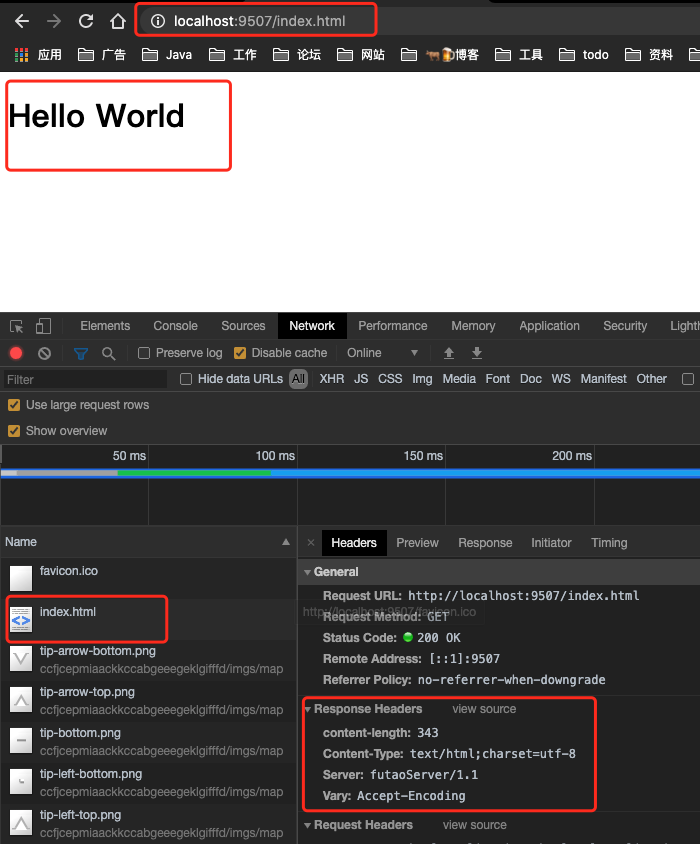Reload the page in browser toolbar

(x=86, y=21)
